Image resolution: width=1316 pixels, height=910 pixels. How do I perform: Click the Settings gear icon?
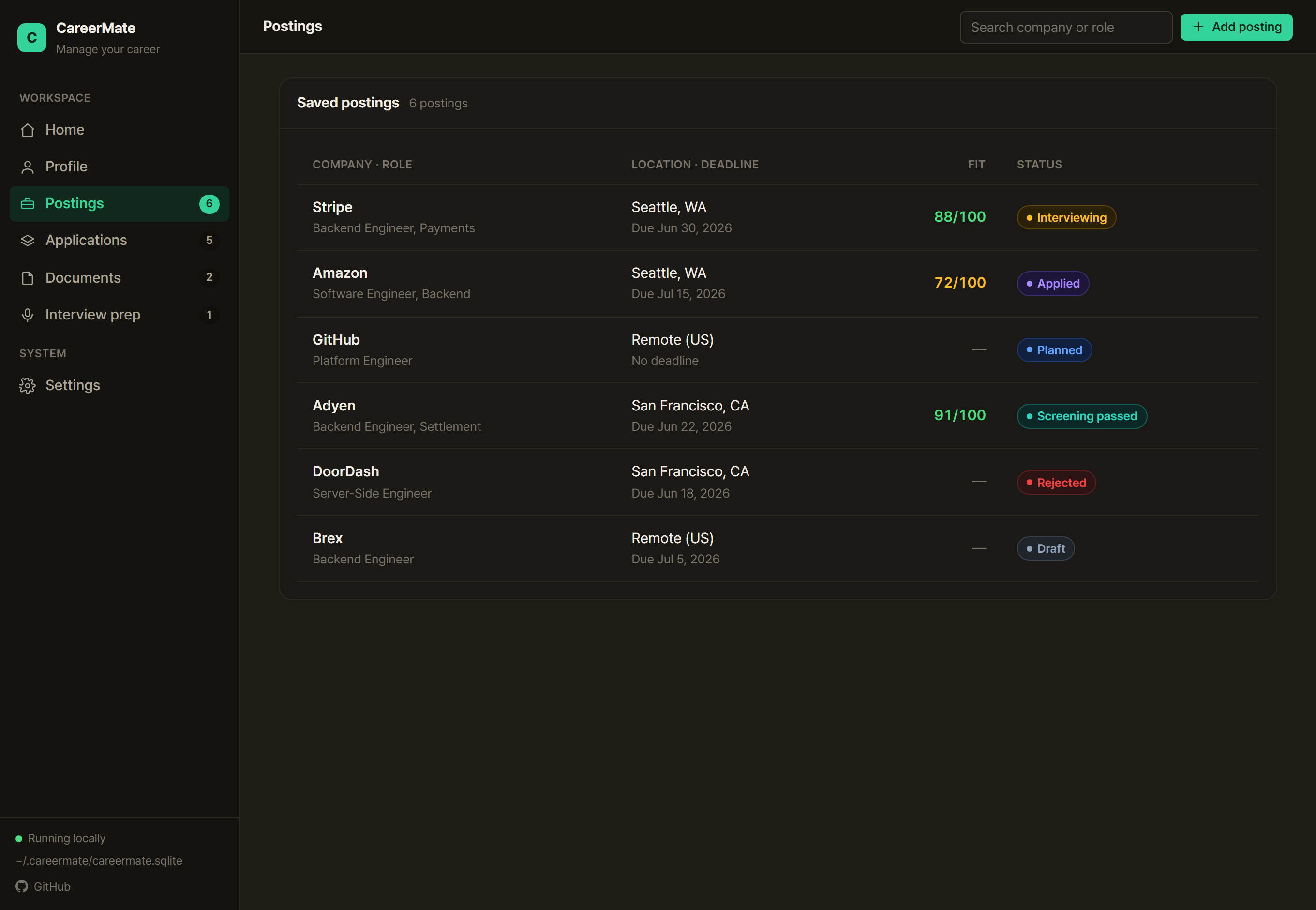pyautogui.click(x=28, y=385)
